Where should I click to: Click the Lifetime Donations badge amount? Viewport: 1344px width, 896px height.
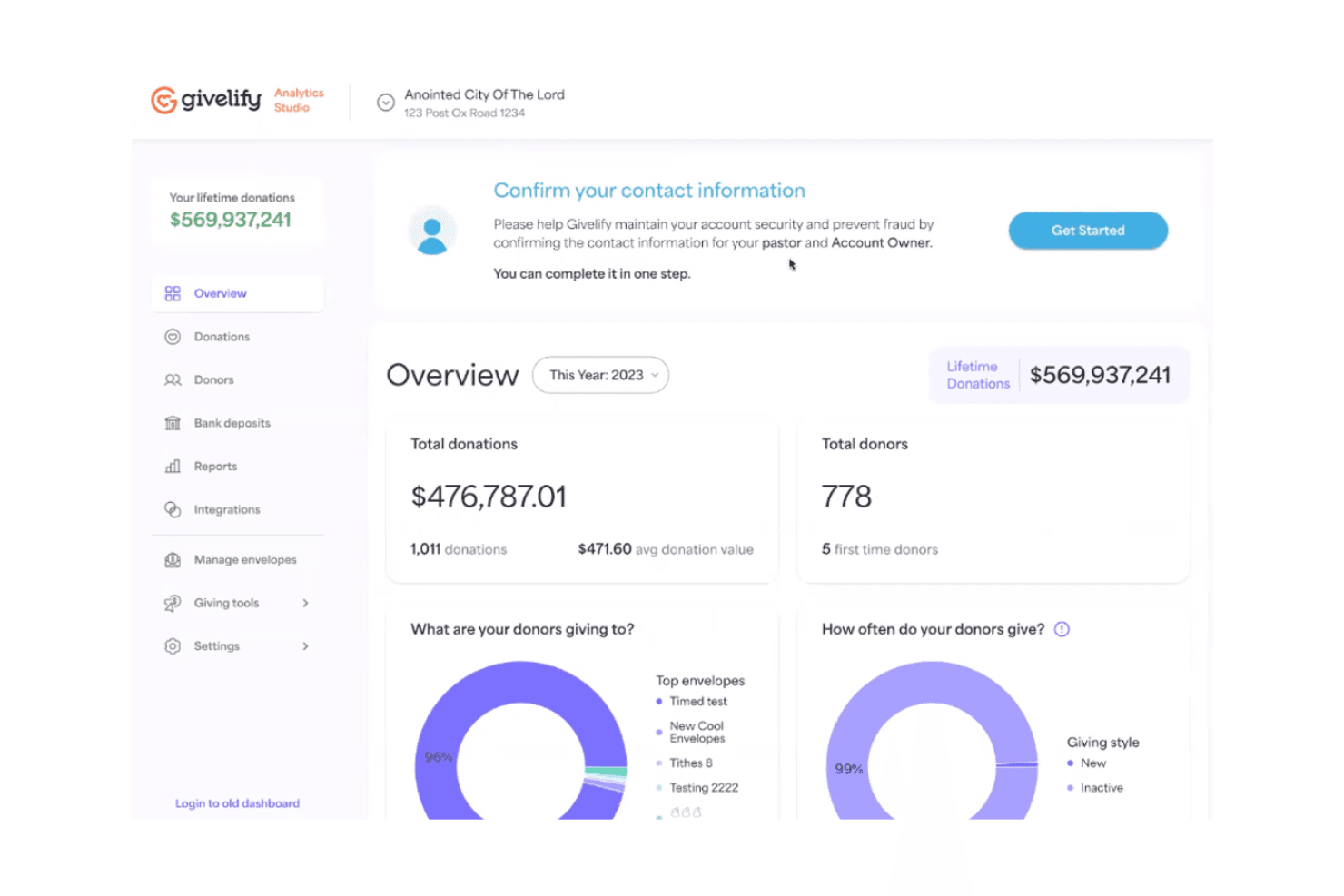point(1100,375)
